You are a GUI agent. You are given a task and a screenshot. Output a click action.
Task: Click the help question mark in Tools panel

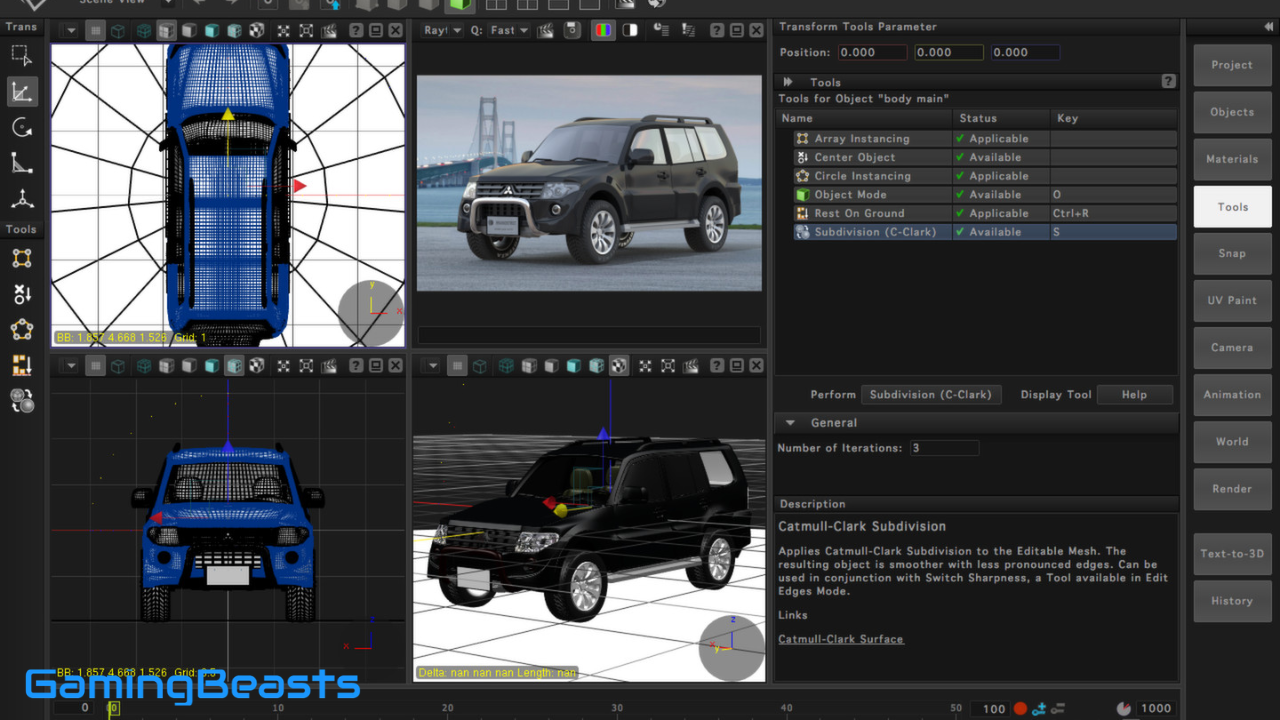(1168, 82)
